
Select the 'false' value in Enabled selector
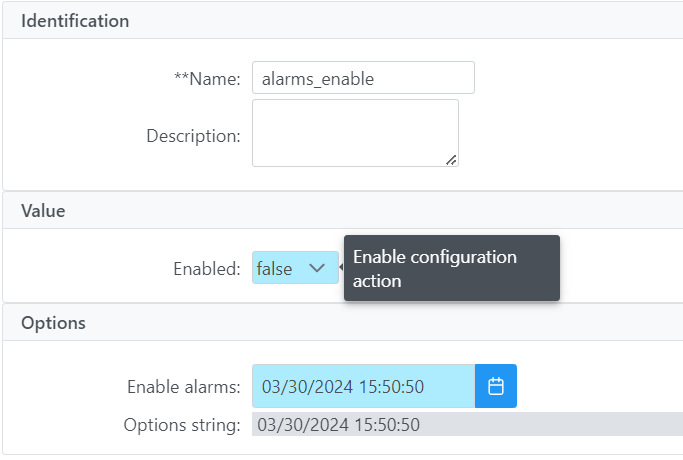click(275, 268)
